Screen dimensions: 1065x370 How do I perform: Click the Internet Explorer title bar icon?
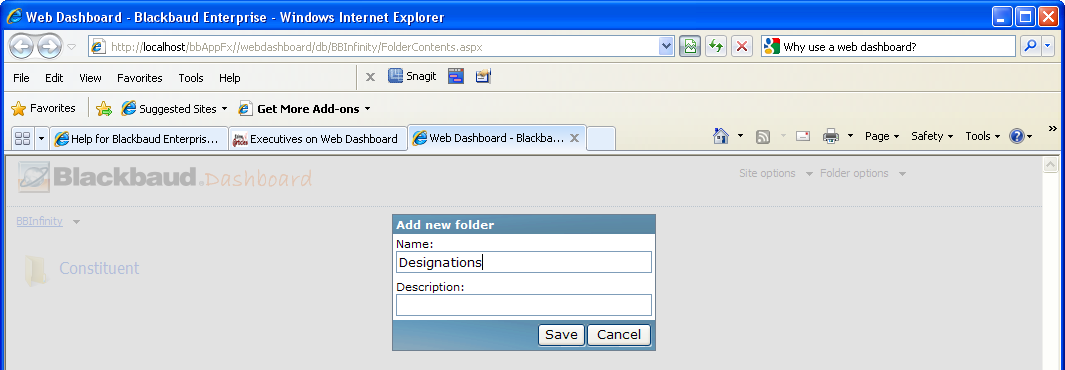coord(13,17)
